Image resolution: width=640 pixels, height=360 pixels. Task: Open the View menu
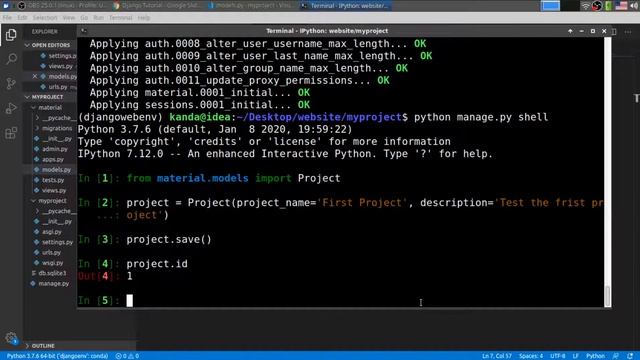pos(69,18)
